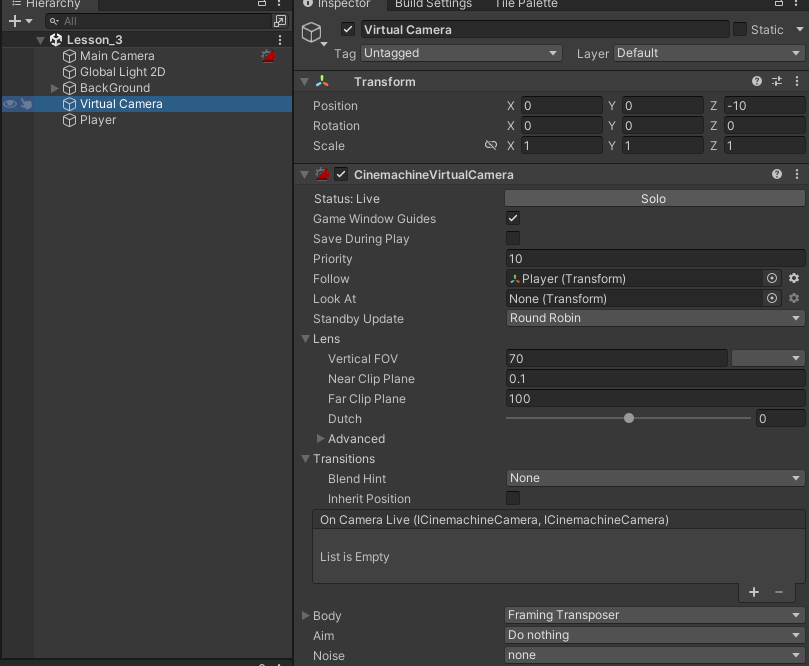Open Lesson_3 scene options kebab menu
Image resolution: width=809 pixels, height=666 pixels.
pos(280,40)
